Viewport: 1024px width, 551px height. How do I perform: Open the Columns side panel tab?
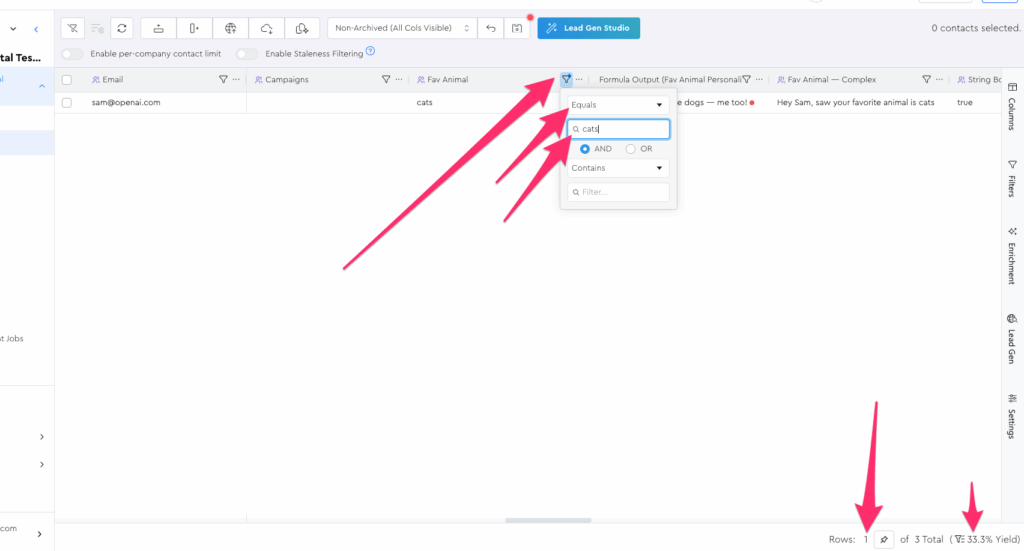coord(1011,111)
